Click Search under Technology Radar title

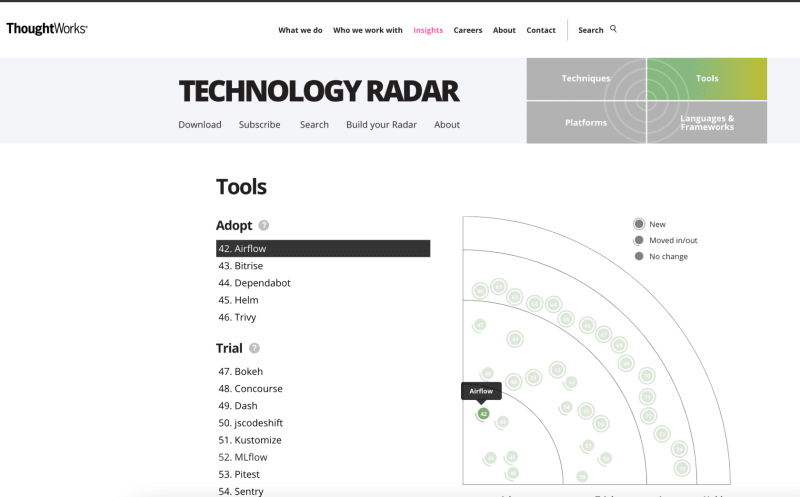point(314,125)
